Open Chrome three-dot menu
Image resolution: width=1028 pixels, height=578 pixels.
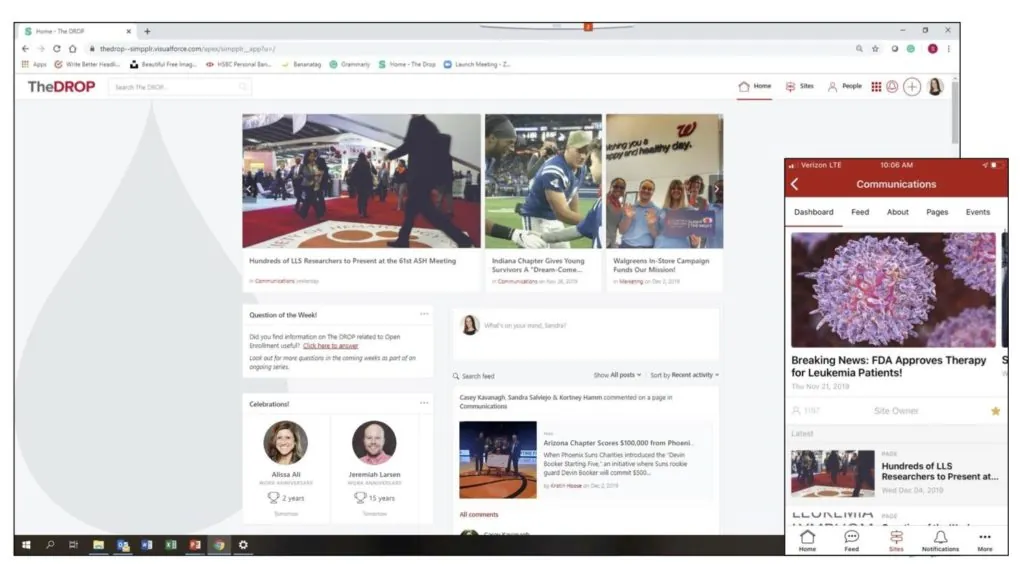click(x=948, y=48)
